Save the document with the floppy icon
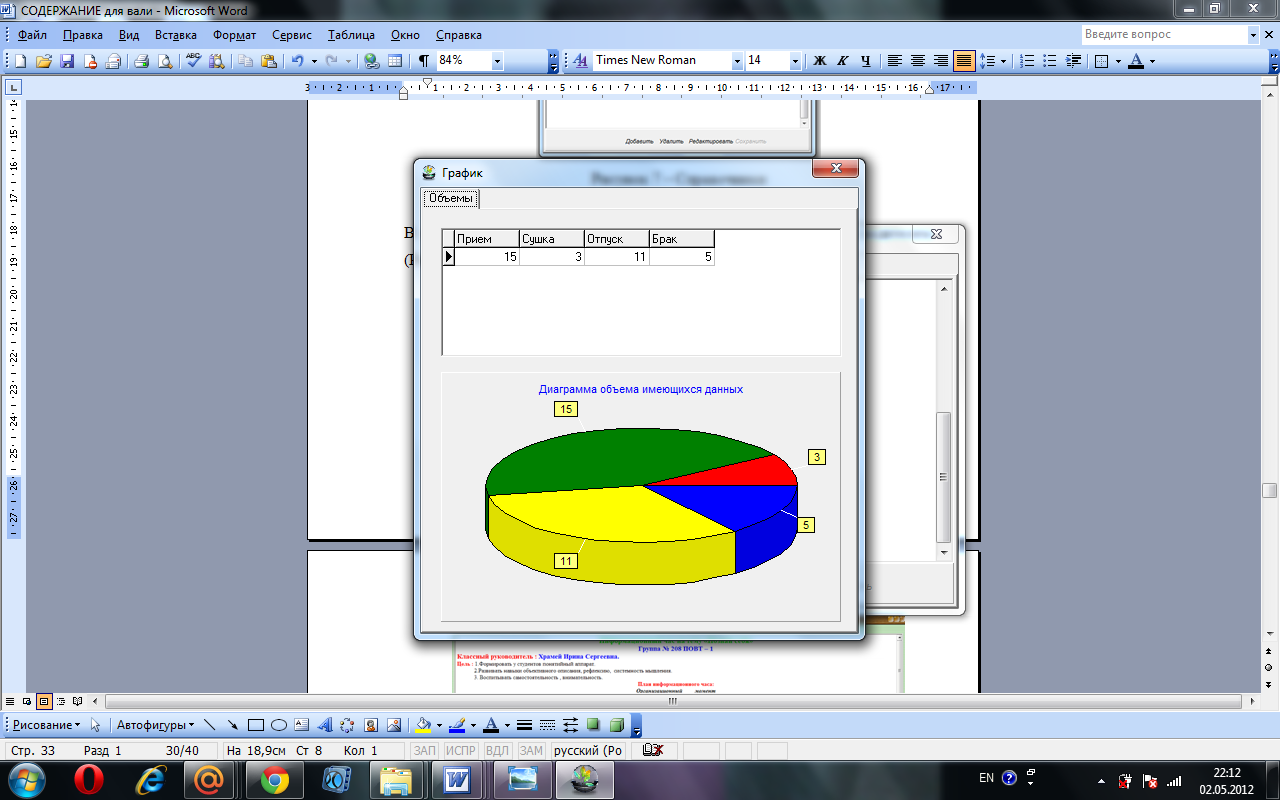This screenshot has width=1280, height=800. tap(67, 61)
